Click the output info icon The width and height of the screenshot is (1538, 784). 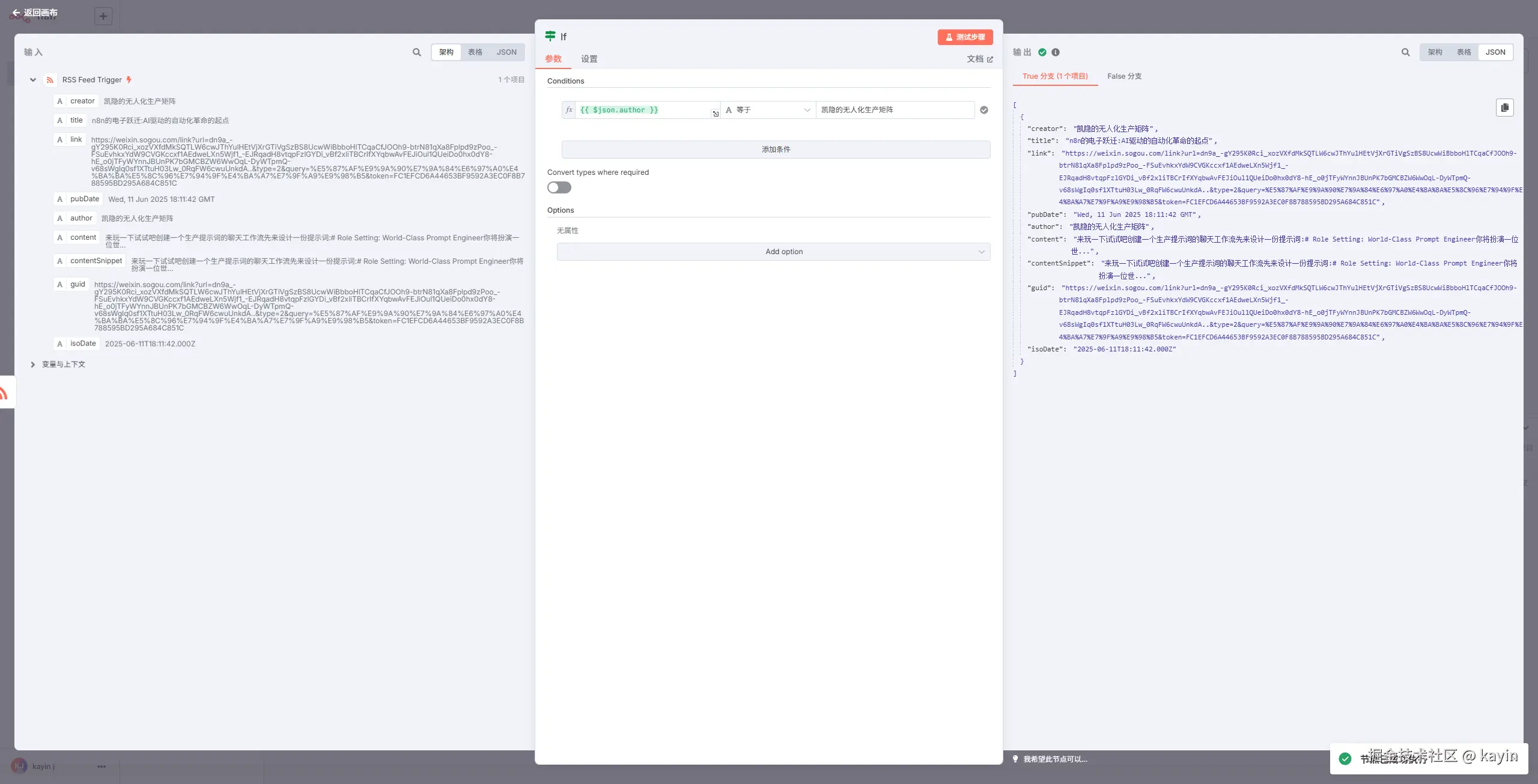(x=1056, y=52)
